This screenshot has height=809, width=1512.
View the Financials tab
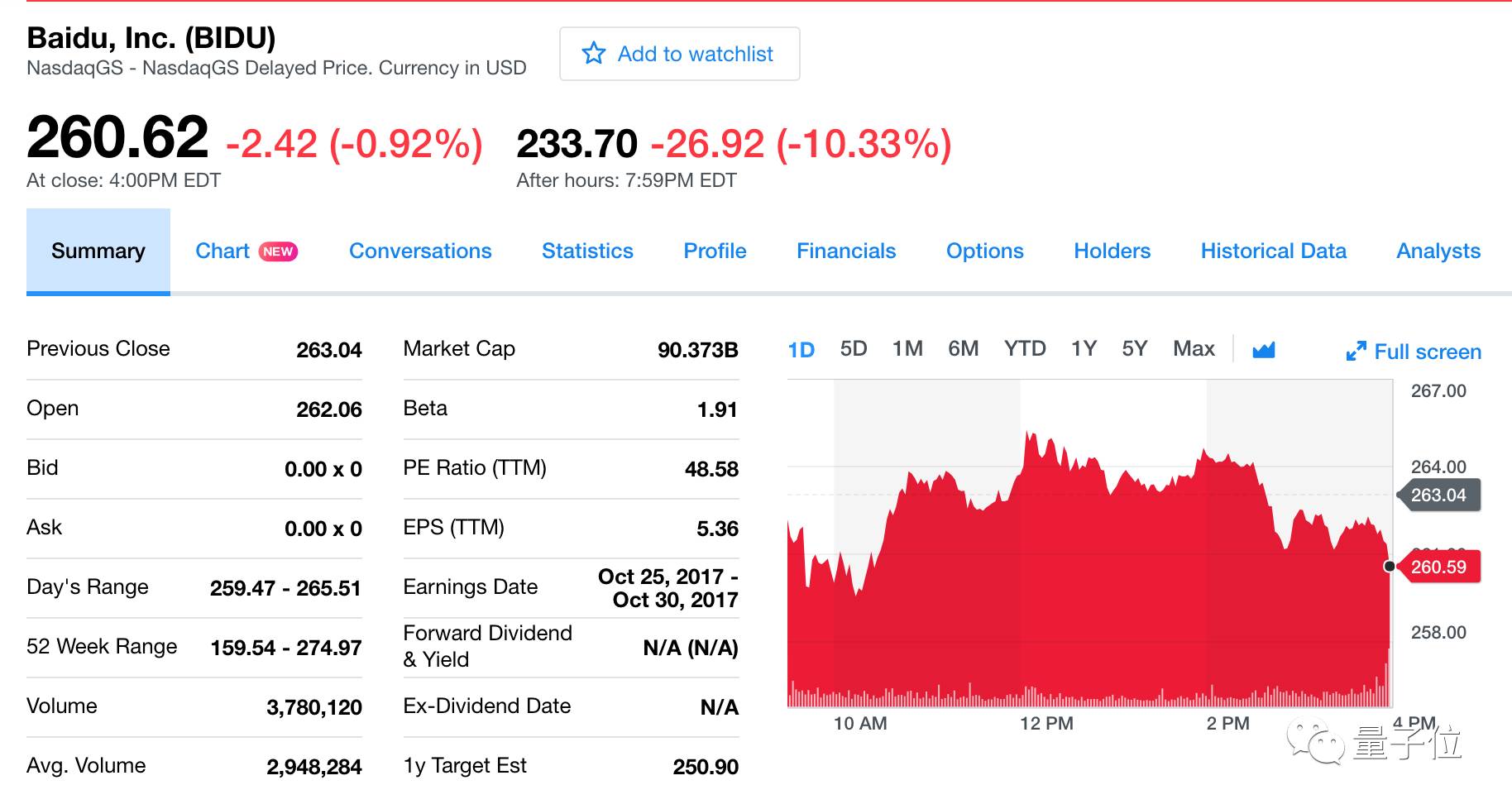click(846, 251)
